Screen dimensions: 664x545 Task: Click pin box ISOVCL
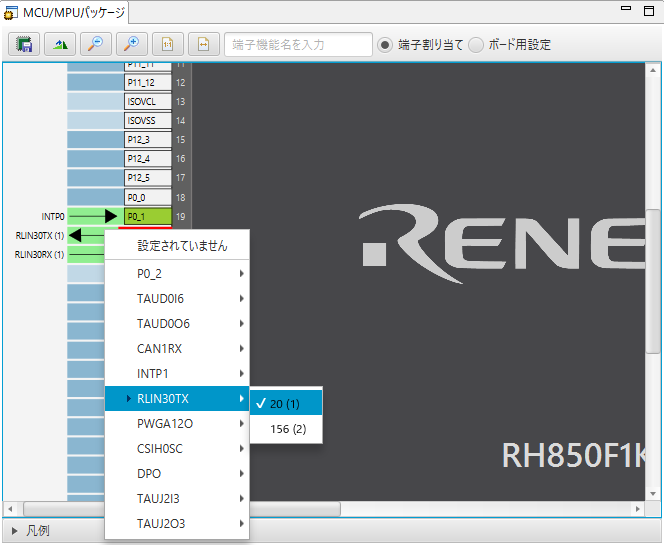[x=148, y=102]
